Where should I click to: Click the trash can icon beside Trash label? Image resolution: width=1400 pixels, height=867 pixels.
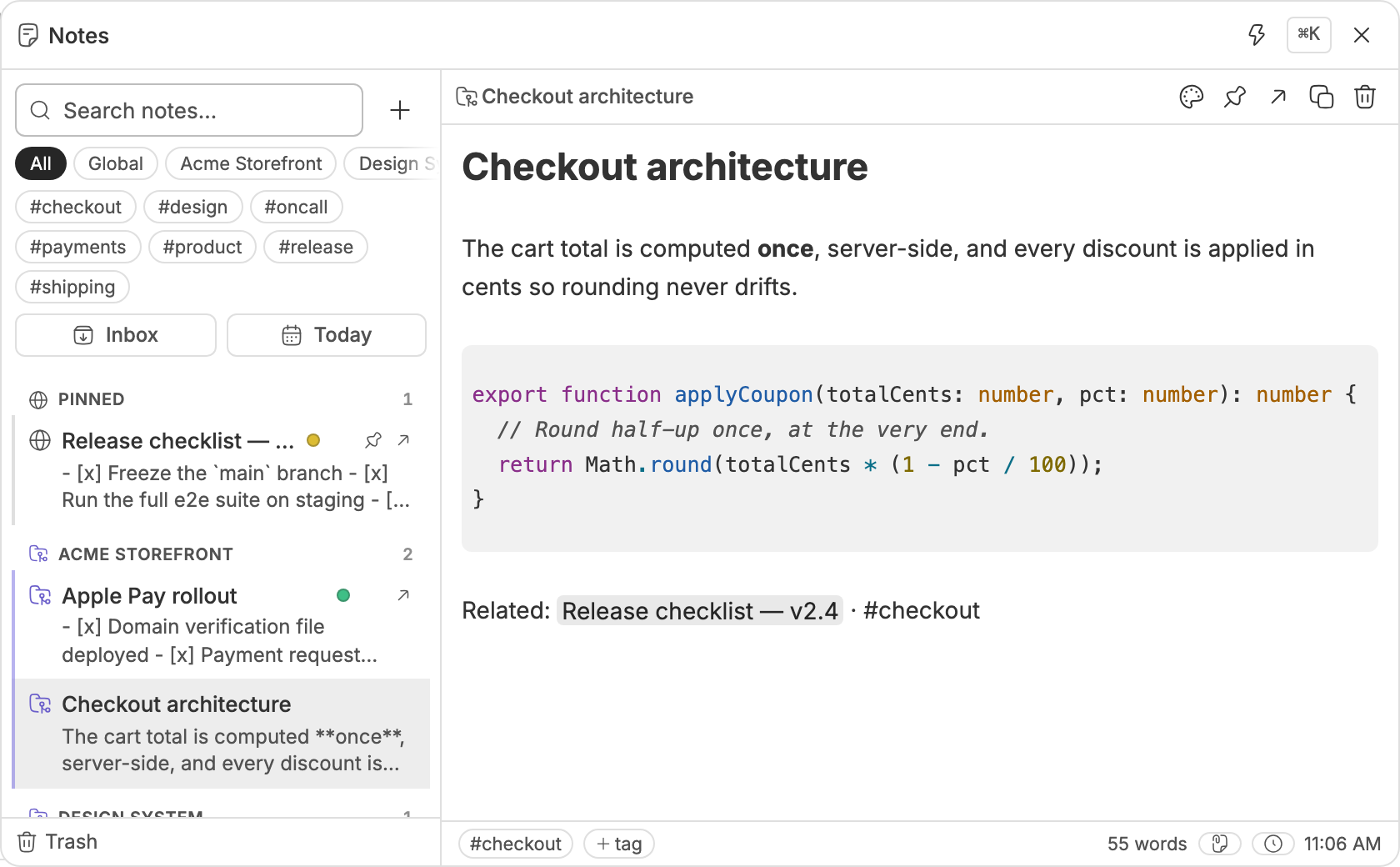coord(27,842)
